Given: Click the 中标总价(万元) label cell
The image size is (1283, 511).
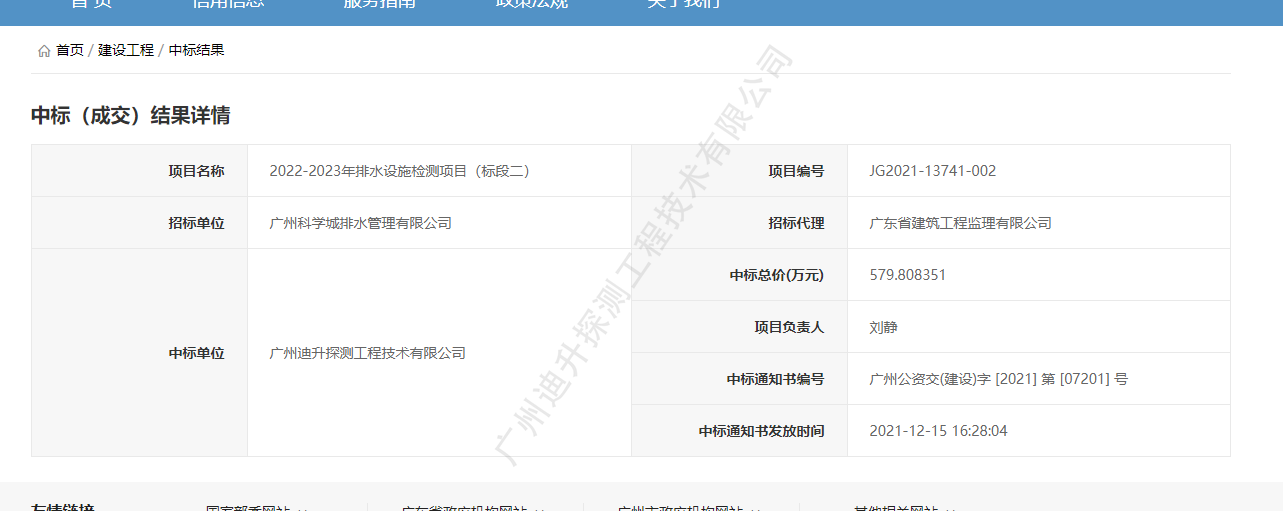Looking at the screenshot, I should [740, 275].
